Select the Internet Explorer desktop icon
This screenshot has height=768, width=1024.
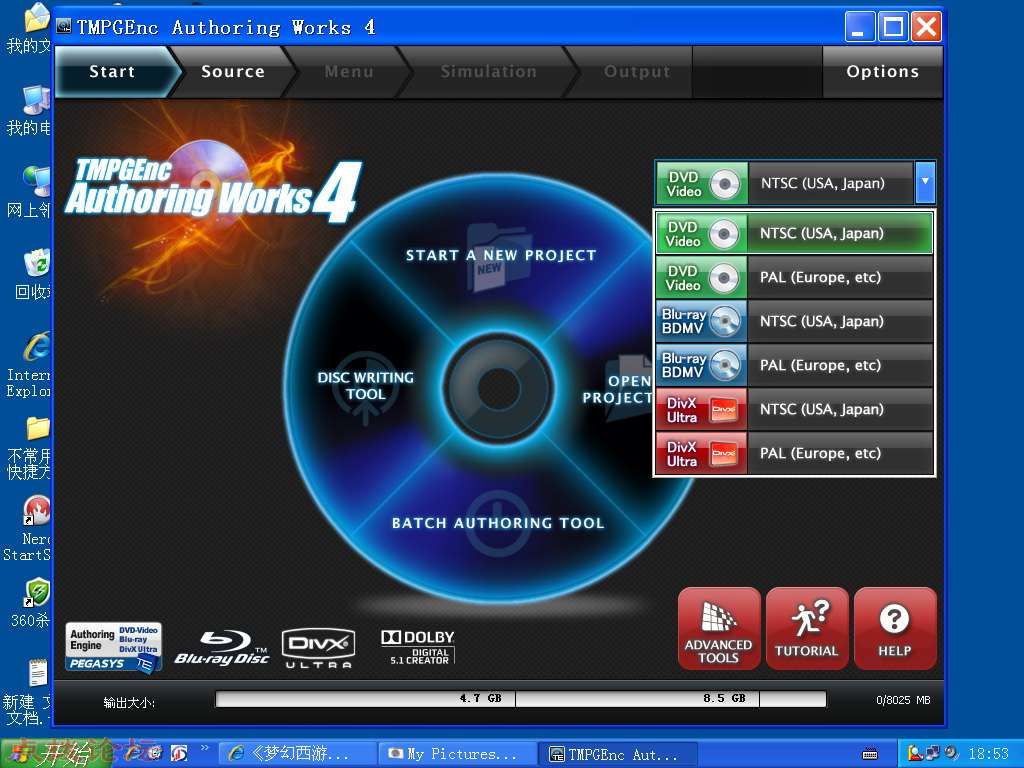(28, 364)
